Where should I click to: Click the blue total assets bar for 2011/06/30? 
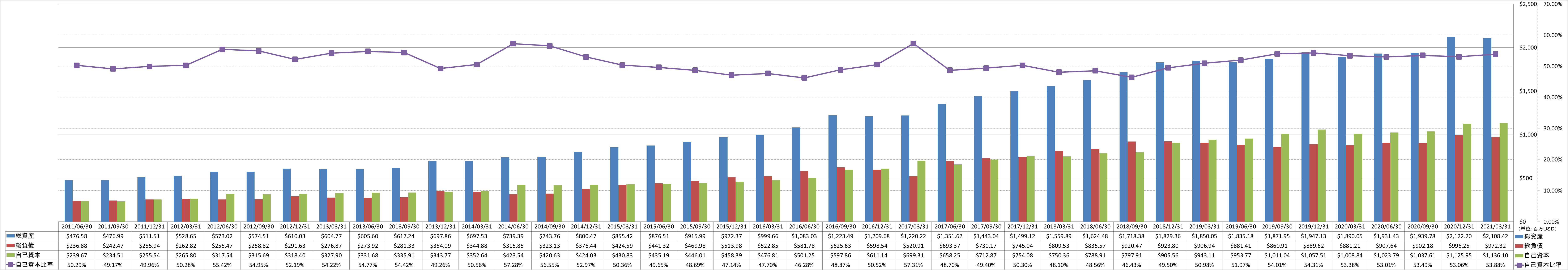[69, 201]
